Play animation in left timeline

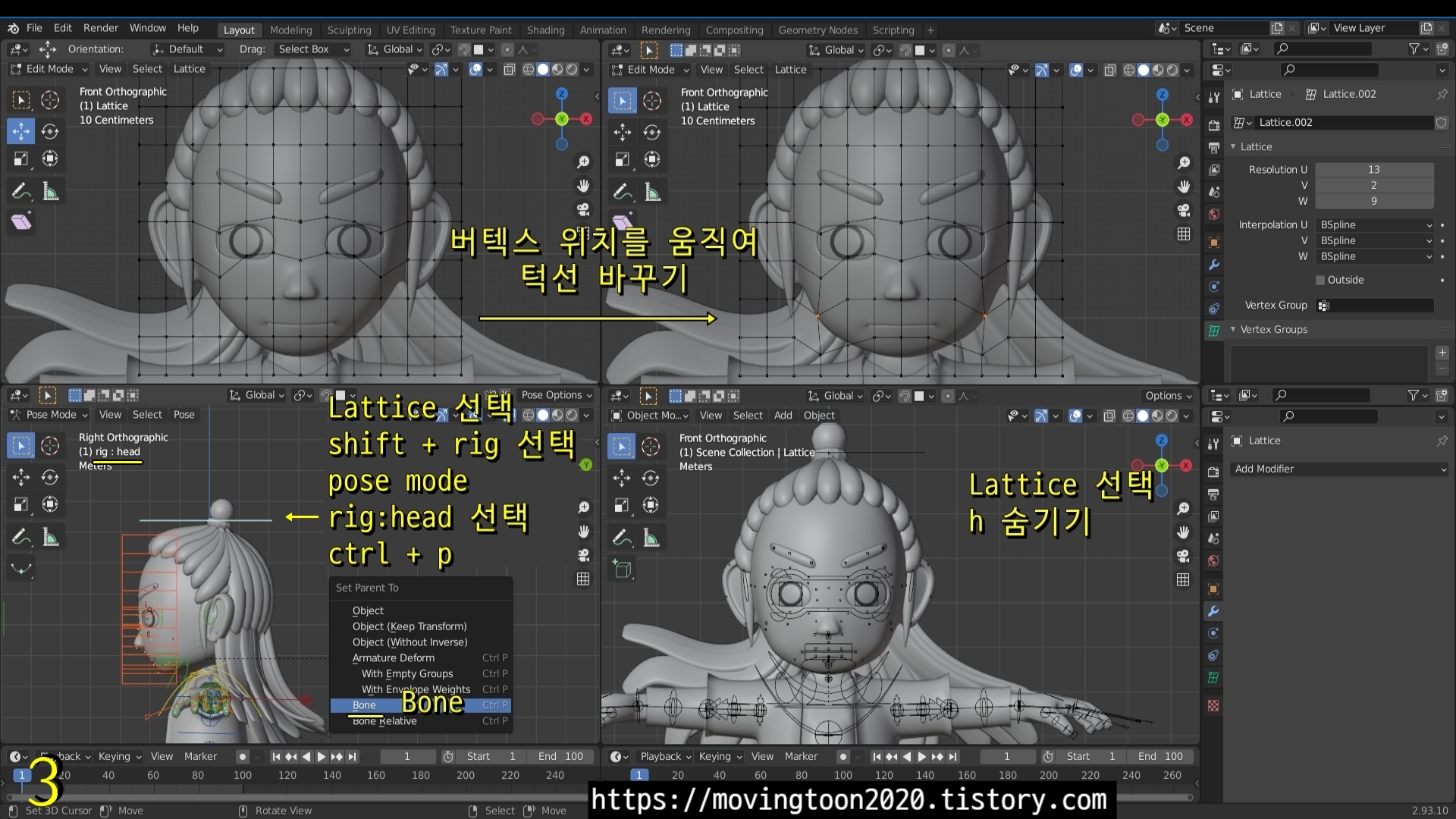(321, 756)
